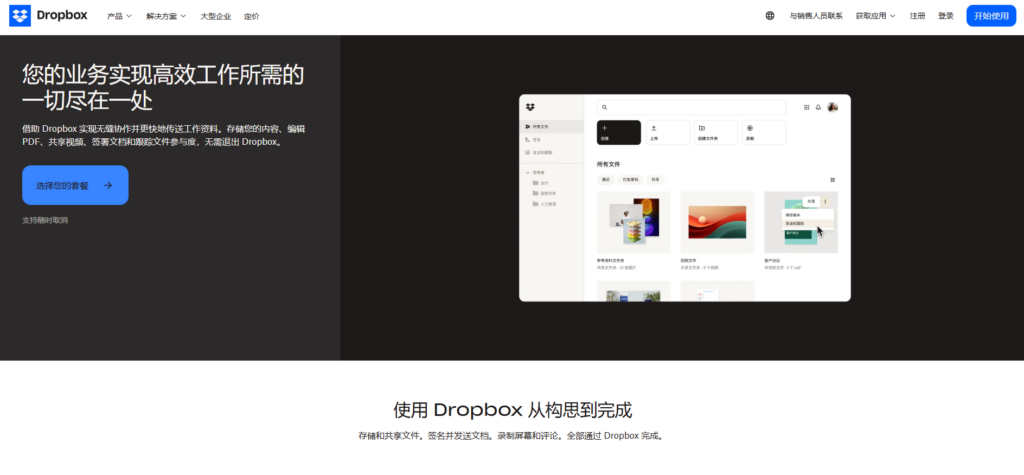Expand the 产品 dropdown menu
This screenshot has width=1024, height=475.
pos(120,16)
